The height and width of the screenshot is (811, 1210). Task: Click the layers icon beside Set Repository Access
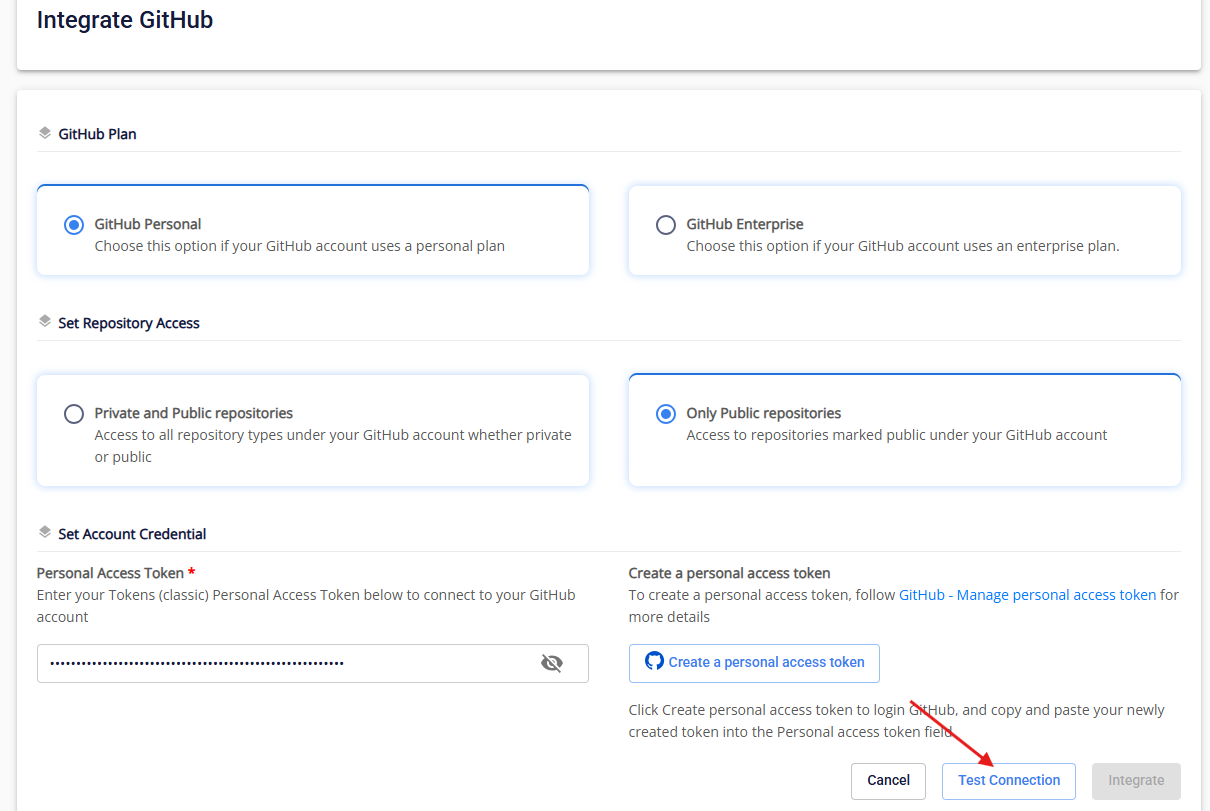pyautogui.click(x=45, y=322)
